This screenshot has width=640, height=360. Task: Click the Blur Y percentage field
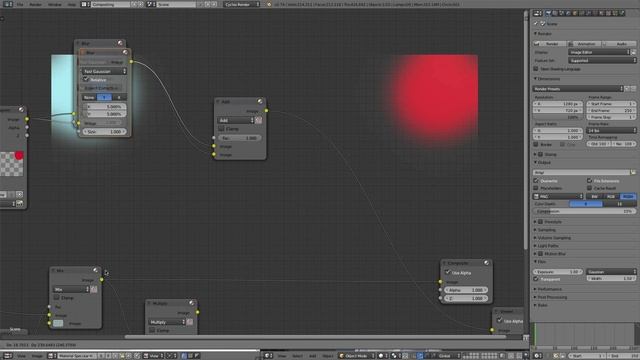104,114
